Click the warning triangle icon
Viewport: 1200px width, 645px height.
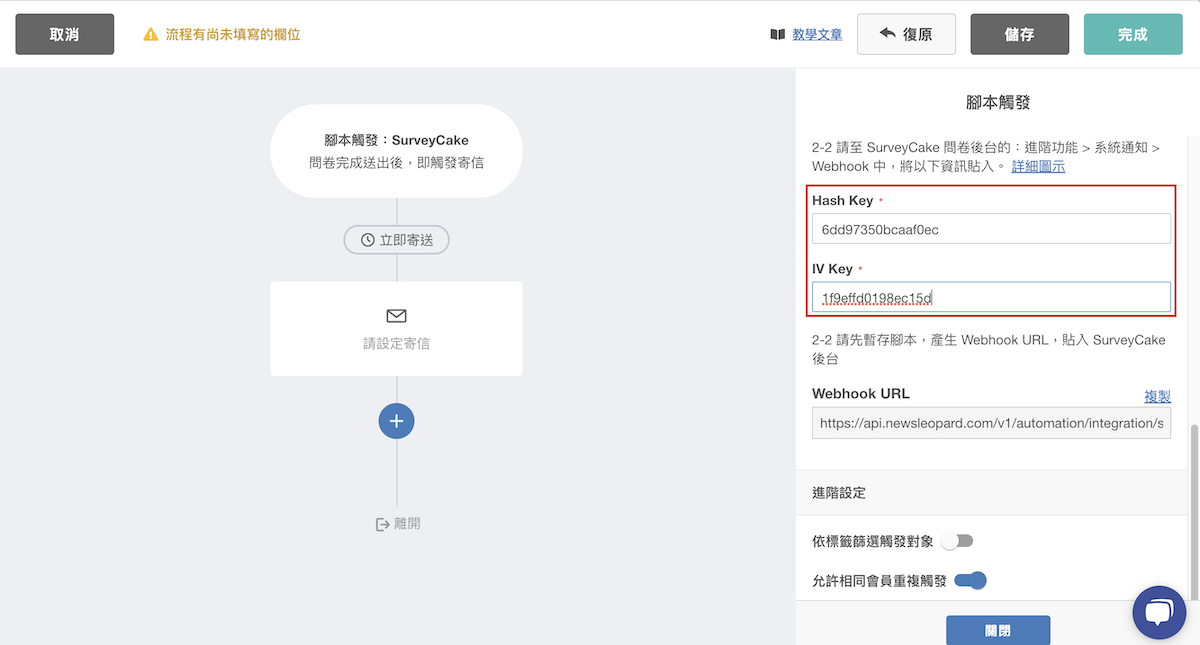(x=151, y=34)
